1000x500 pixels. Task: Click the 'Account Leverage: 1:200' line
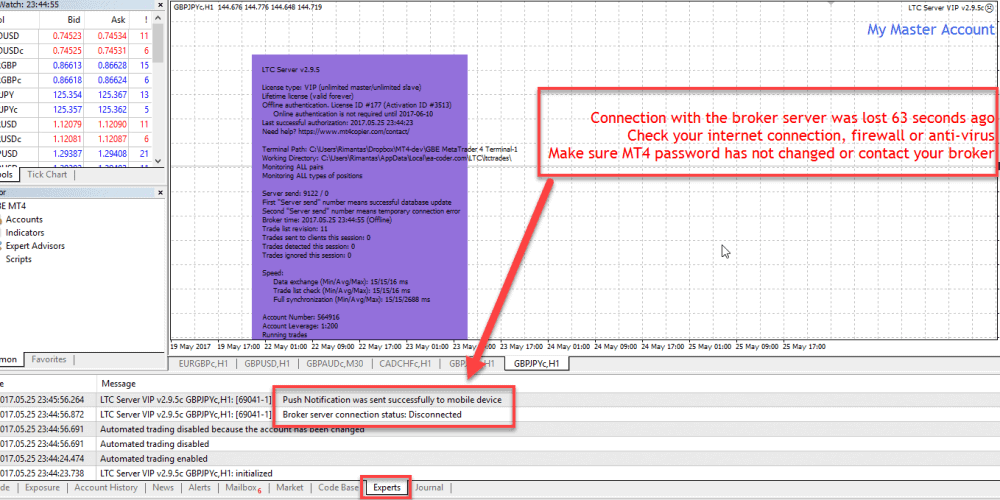298,325
